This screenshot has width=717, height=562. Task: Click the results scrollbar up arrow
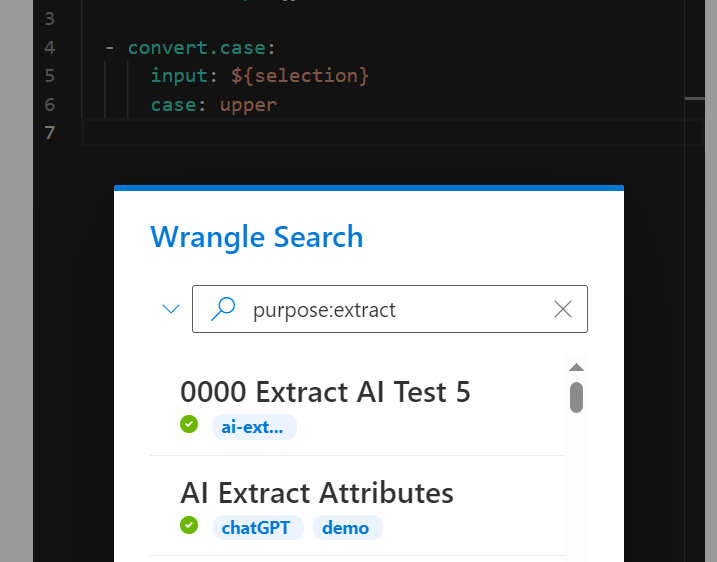[576, 367]
